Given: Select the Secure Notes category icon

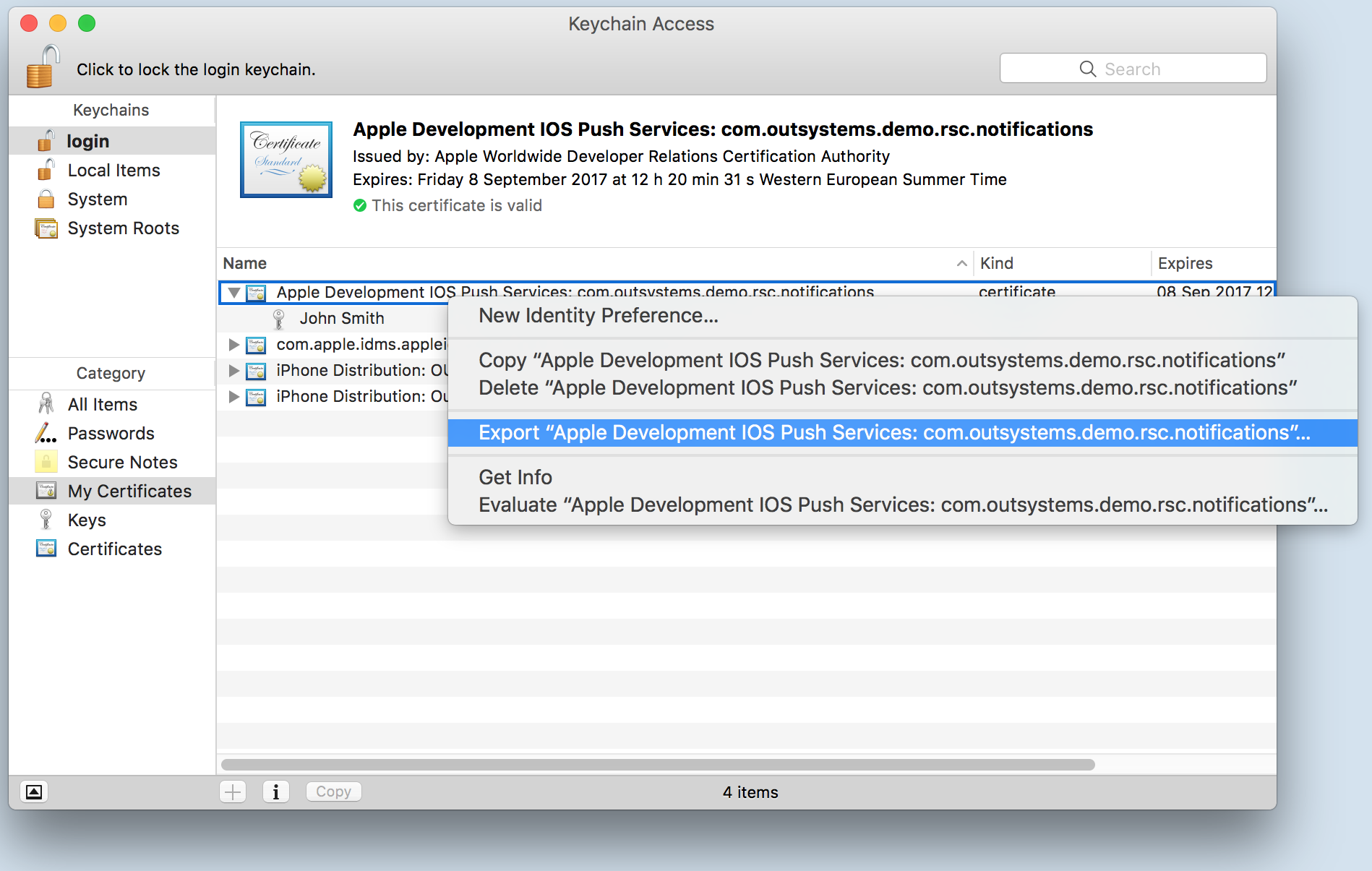Looking at the screenshot, I should coord(46,462).
